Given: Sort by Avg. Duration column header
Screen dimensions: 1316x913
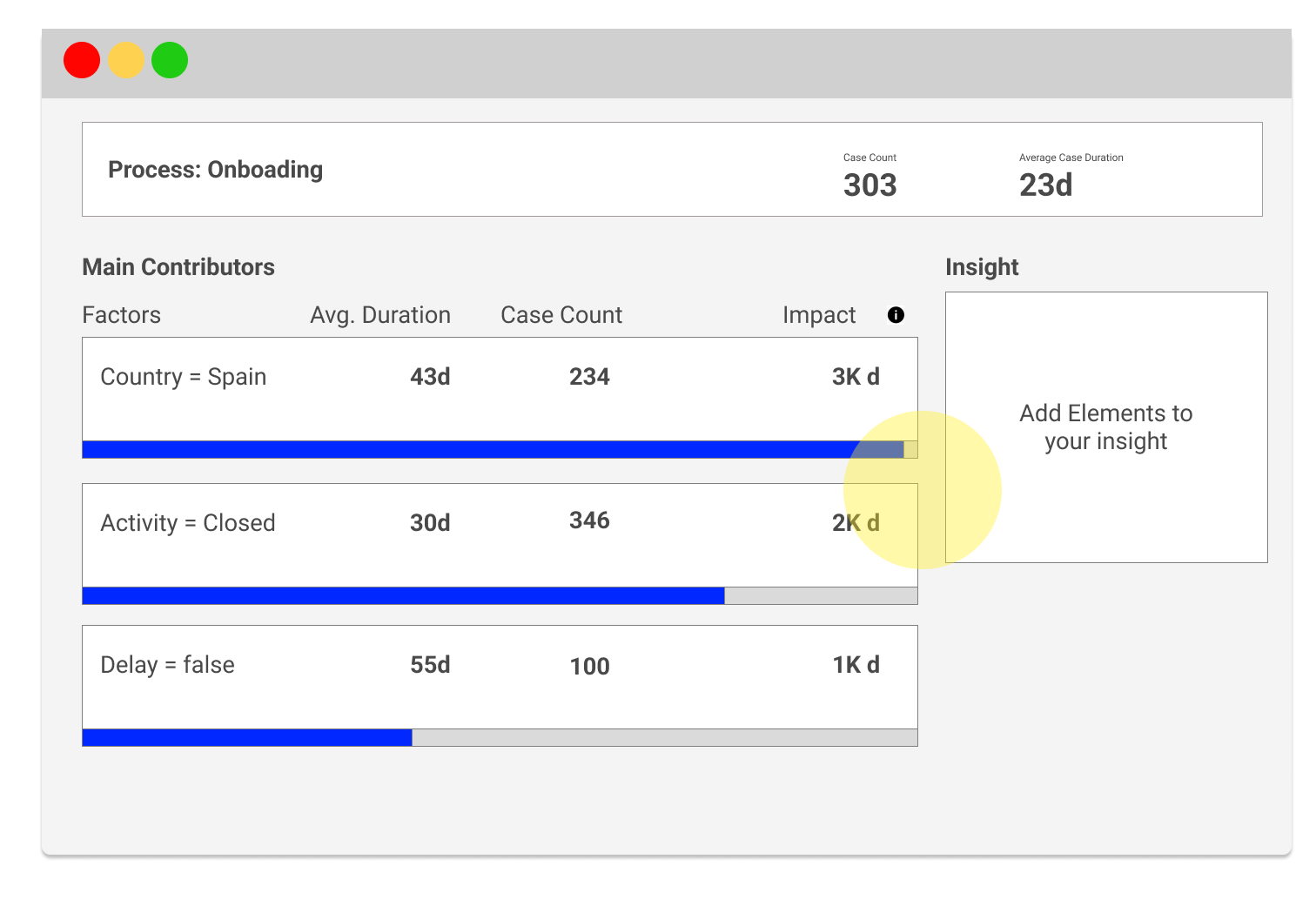Looking at the screenshot, I should [380, 315].
